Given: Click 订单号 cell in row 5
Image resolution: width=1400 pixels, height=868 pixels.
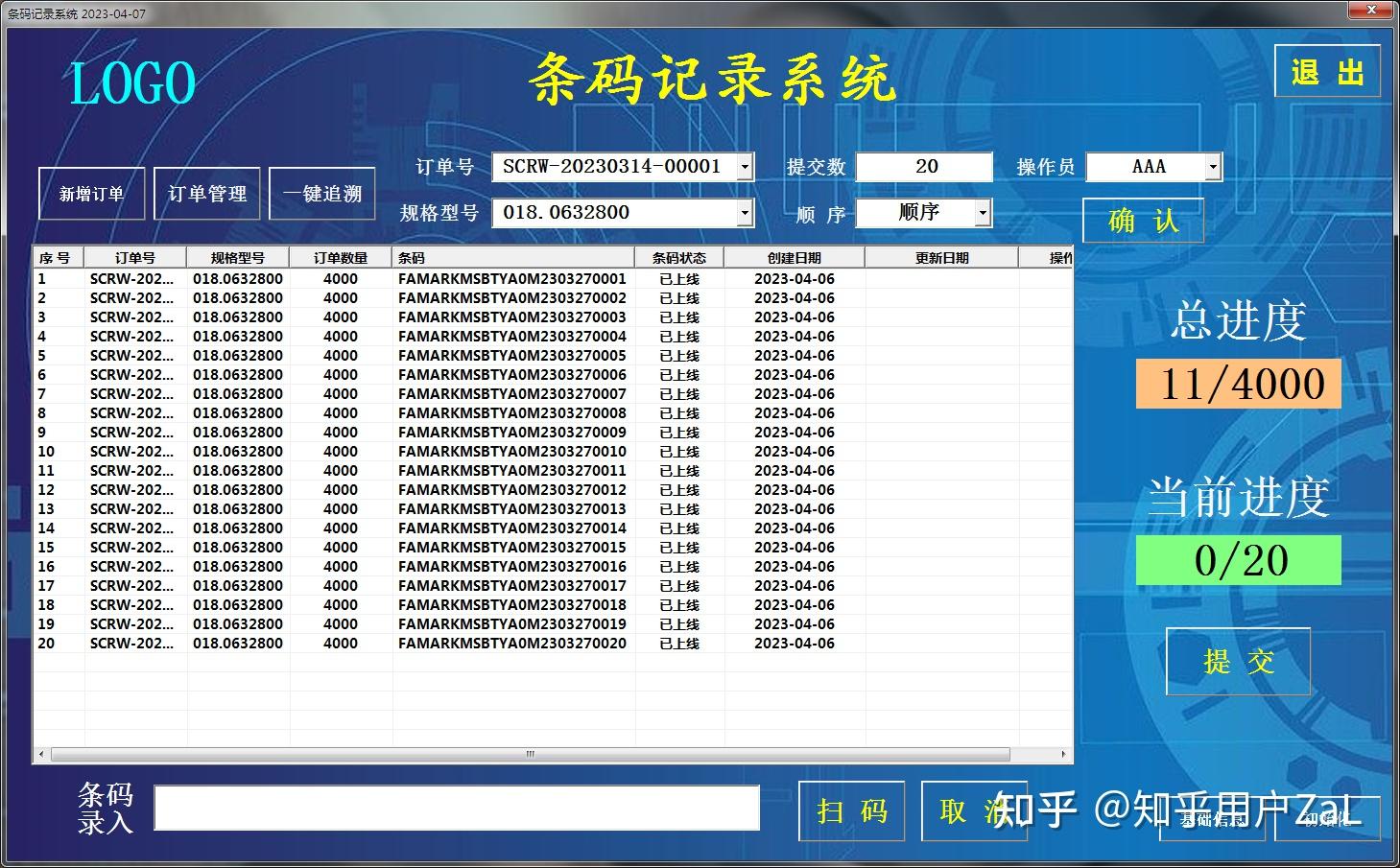Looking at the screenshot, I should pos(132,356).
